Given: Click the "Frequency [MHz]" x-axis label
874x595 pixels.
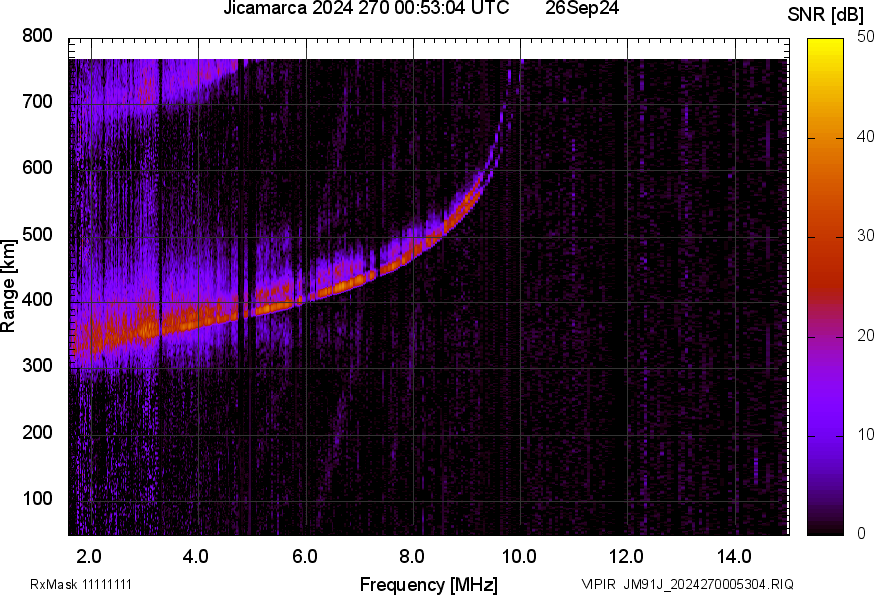Looking at the screenshot, I should (428, 584).
